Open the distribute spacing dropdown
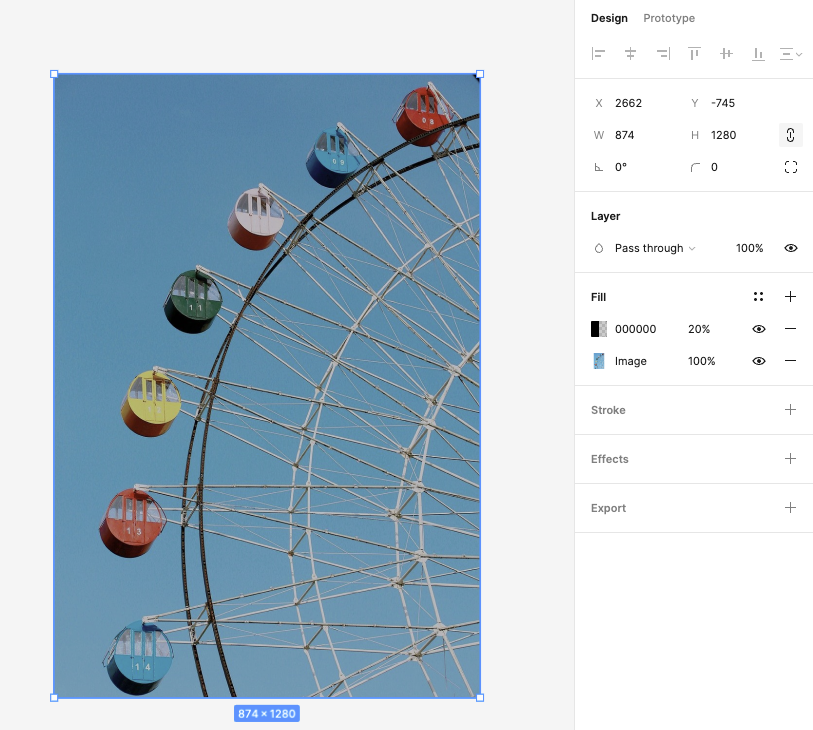This screenshot has width=813, height=730. coord(791,54)
